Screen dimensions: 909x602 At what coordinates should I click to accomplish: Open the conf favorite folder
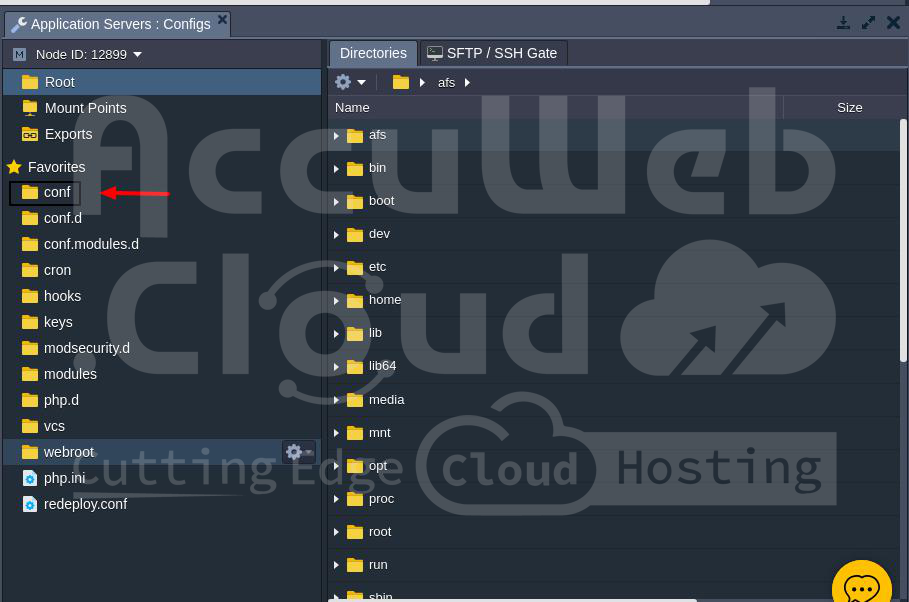tap(56, 192)
